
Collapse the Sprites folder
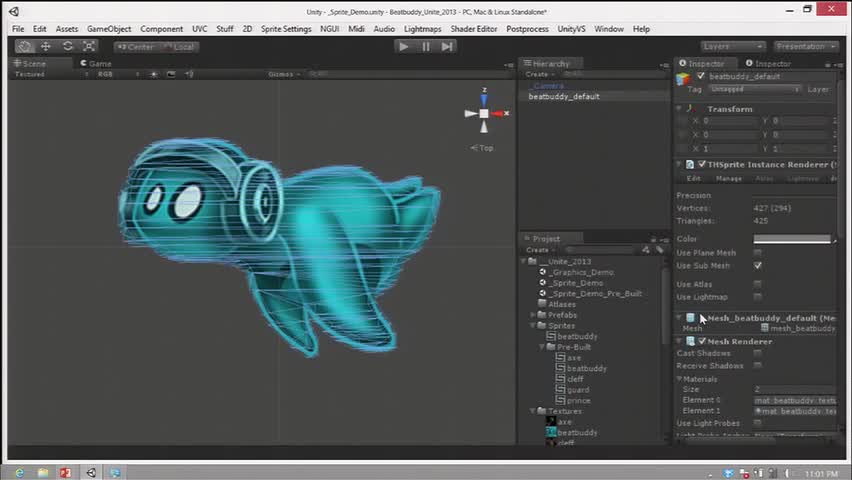tap(533, 326)
